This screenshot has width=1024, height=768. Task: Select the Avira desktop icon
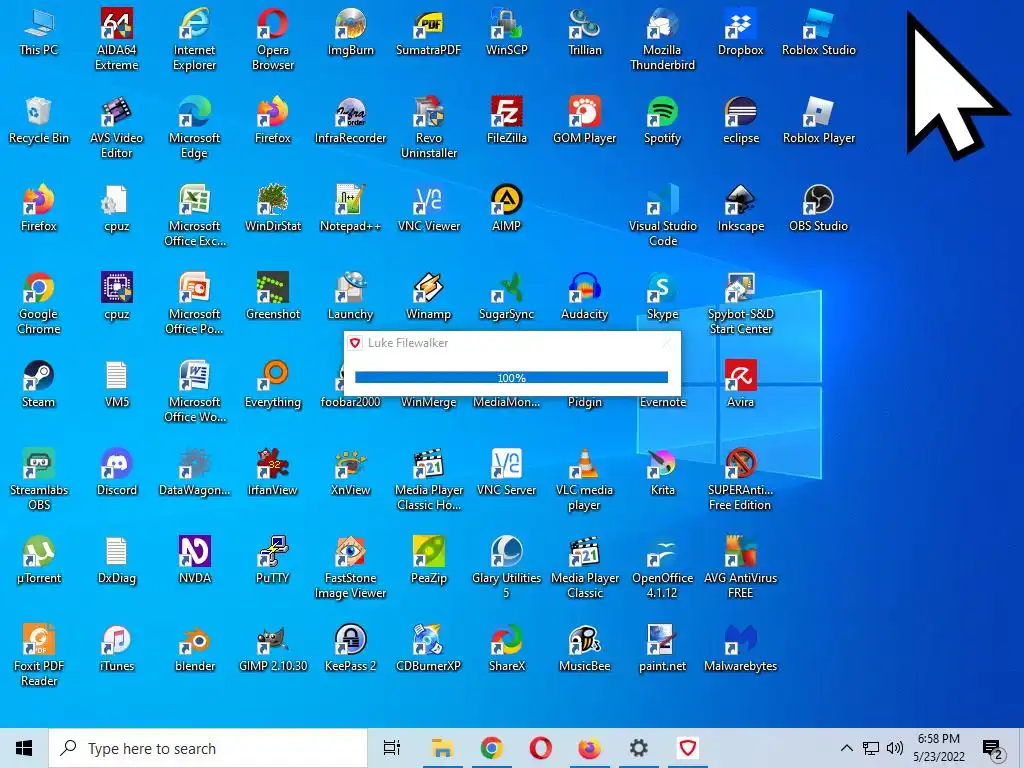741,385
